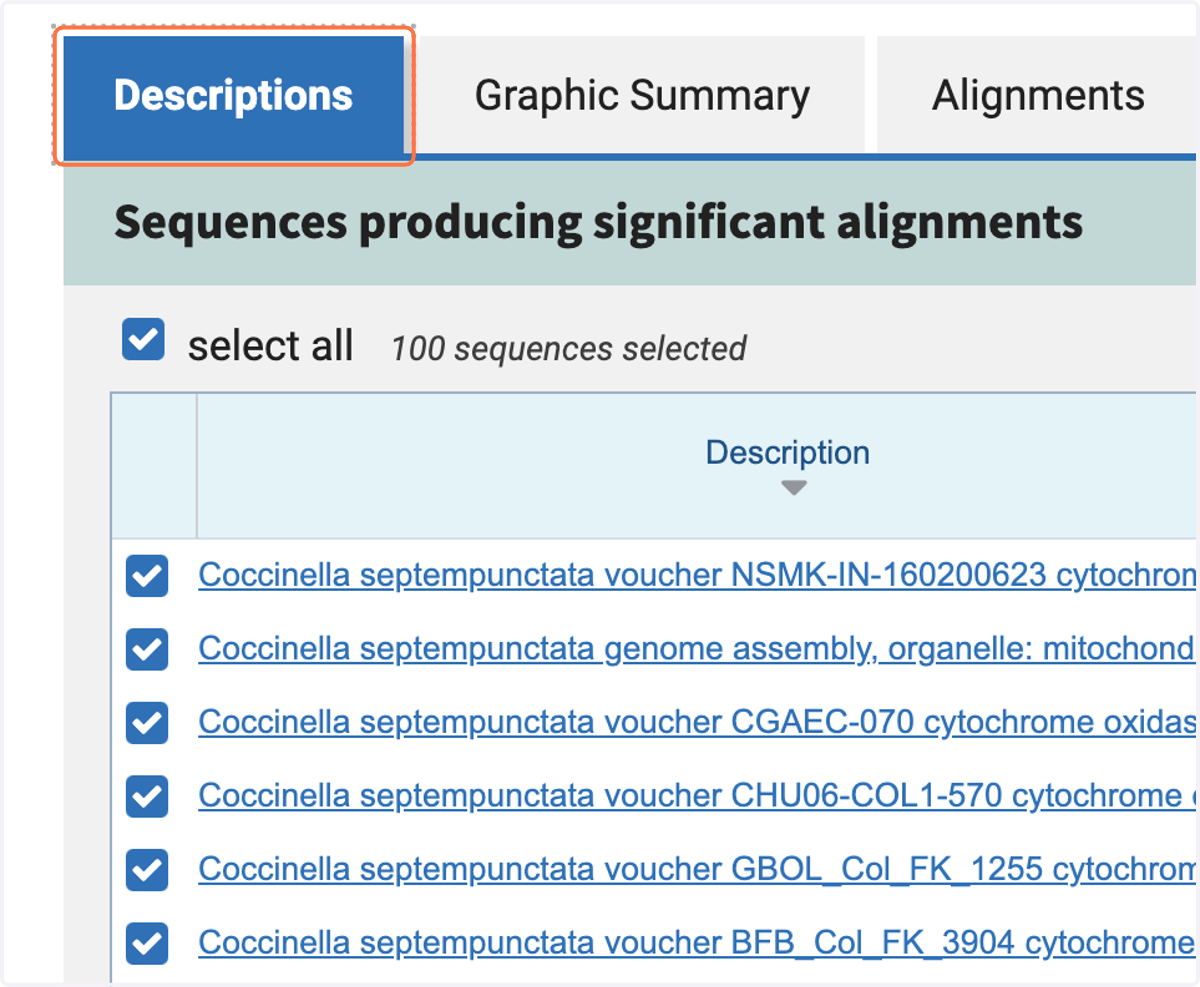1200x987 pixels.
Task: Open the voucher NSMK-IN-160200623 sequence link
Action: click(x=697, y=575)
